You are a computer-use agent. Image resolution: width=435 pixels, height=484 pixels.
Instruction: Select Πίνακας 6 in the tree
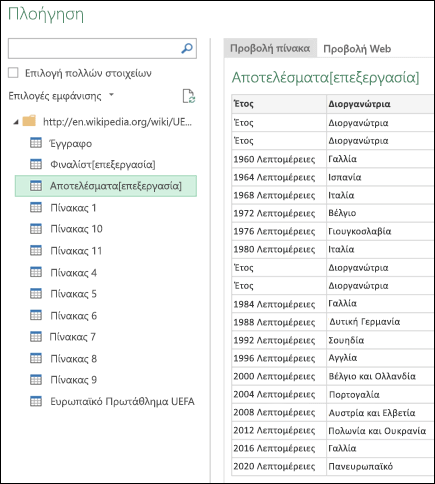(74, 315)
